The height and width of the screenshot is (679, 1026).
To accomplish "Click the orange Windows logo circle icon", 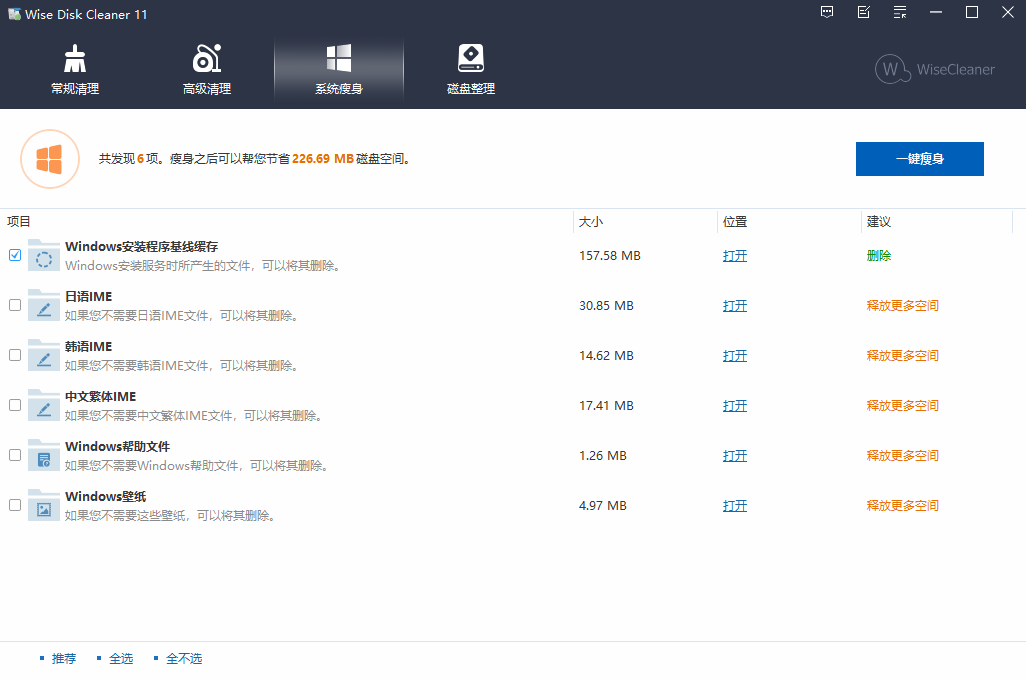I will click(49, 159).
